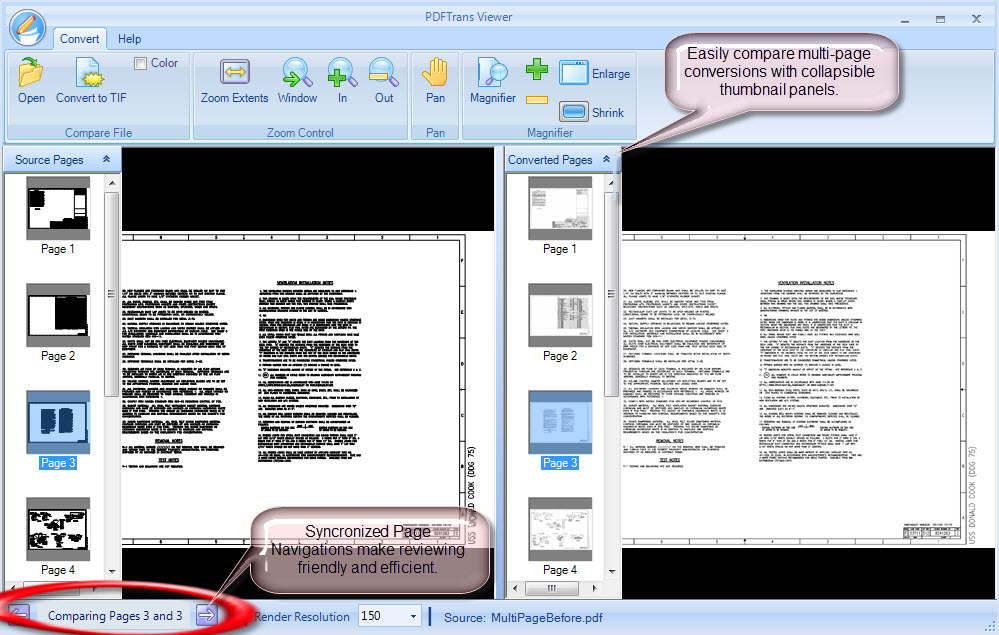Viewport: 999px width, 635px height.
Task: Click the green plus magnifier icon
Action: pos(536,68)
